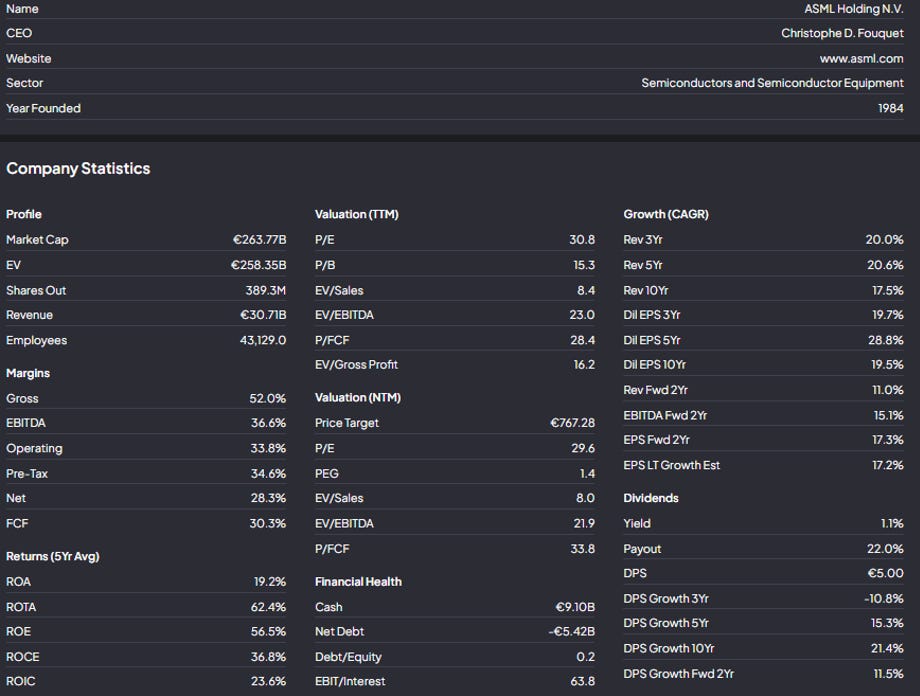The width and height of the screenshot is (920, 696).
Task: Click the Year Founded value 1984
Action: pyautogui.click(x=891, y=108)
